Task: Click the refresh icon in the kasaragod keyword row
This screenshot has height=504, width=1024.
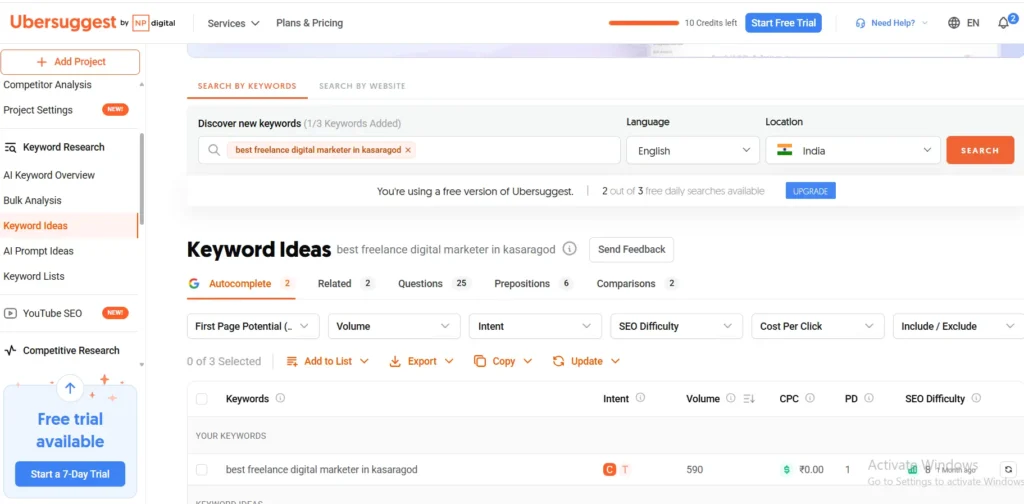Action: [1008, 469]
